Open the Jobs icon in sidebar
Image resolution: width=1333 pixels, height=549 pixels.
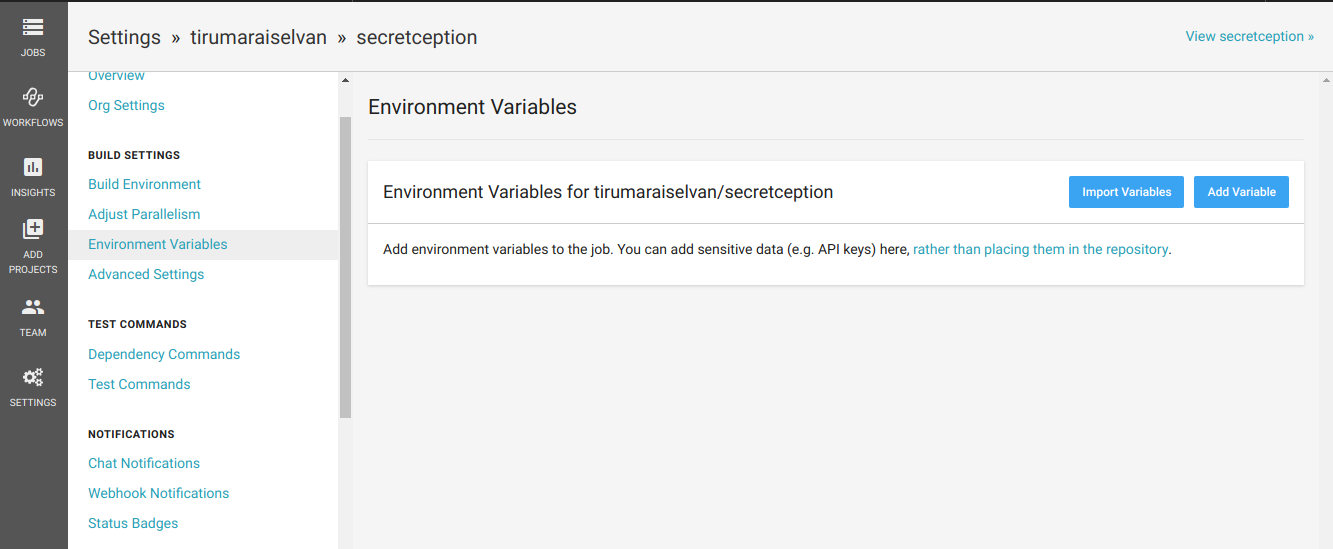pyautogui.click(x=33, y=28)
